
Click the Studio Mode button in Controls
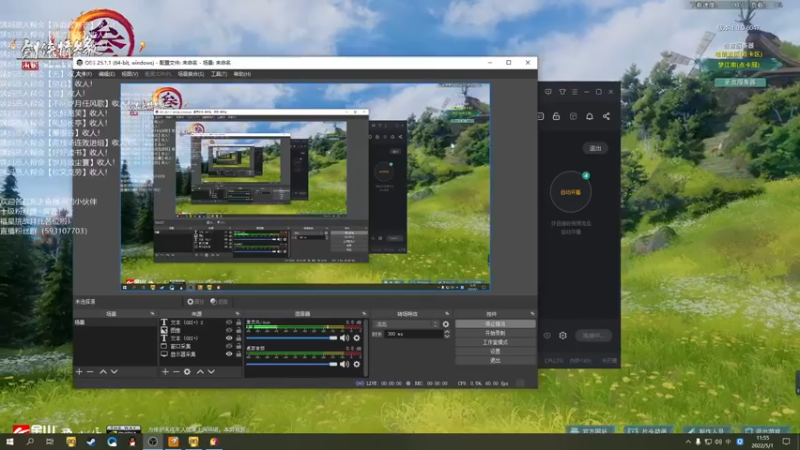tap(495, 342)
